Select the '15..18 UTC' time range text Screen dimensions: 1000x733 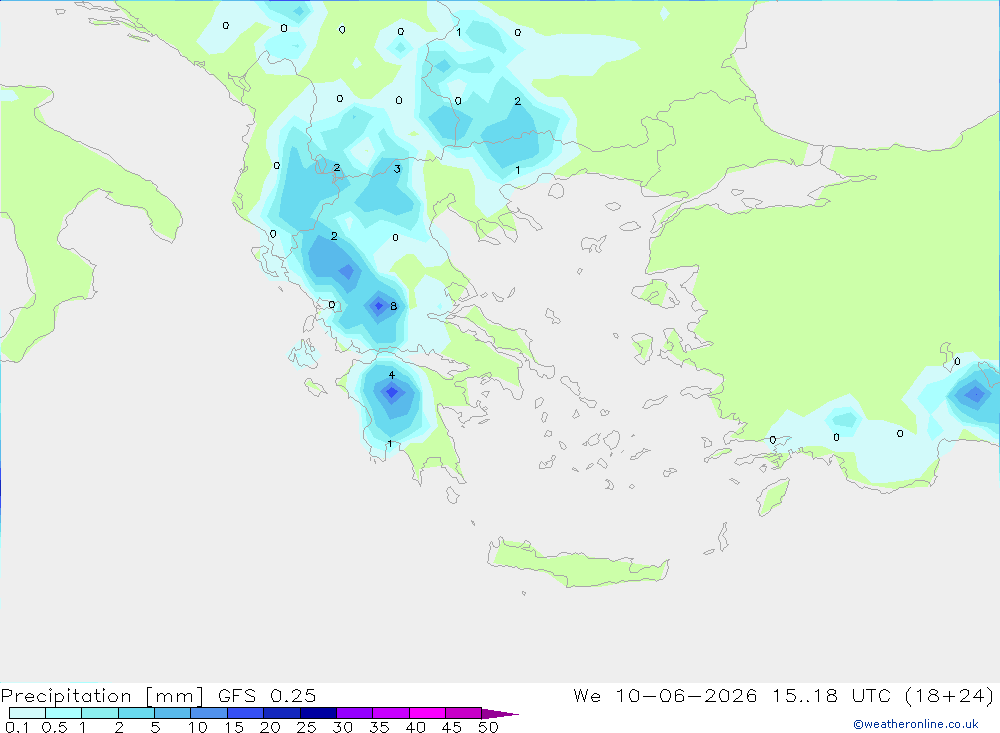[831, 695]
